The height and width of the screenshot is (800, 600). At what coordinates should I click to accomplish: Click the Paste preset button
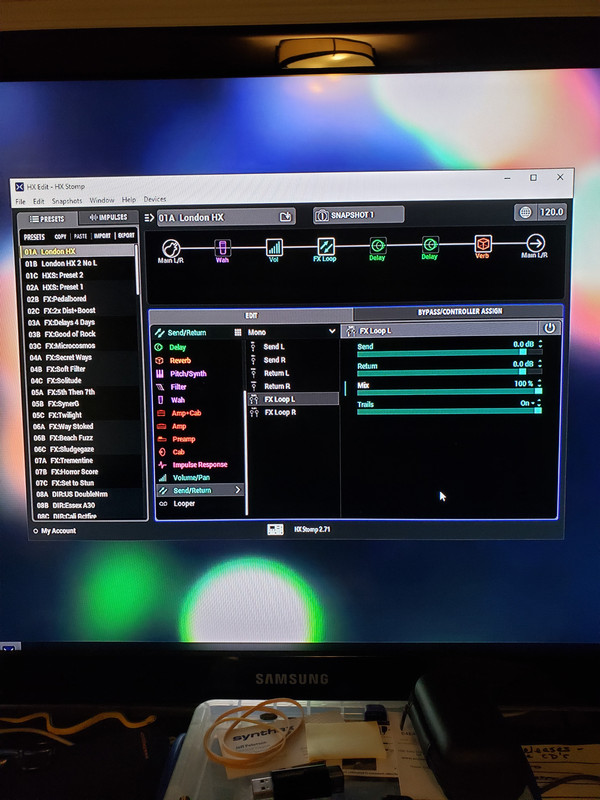tap(81, 236)
